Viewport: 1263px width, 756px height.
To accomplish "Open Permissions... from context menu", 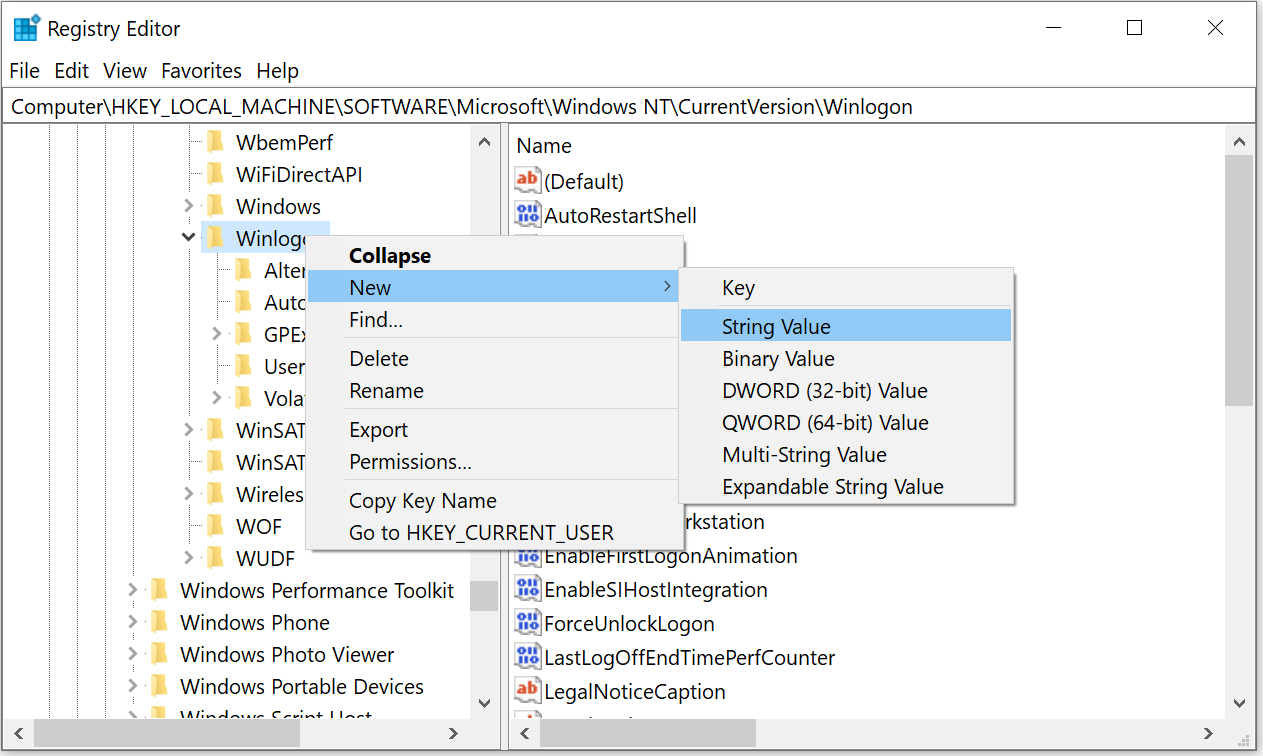I will point(410,462).
